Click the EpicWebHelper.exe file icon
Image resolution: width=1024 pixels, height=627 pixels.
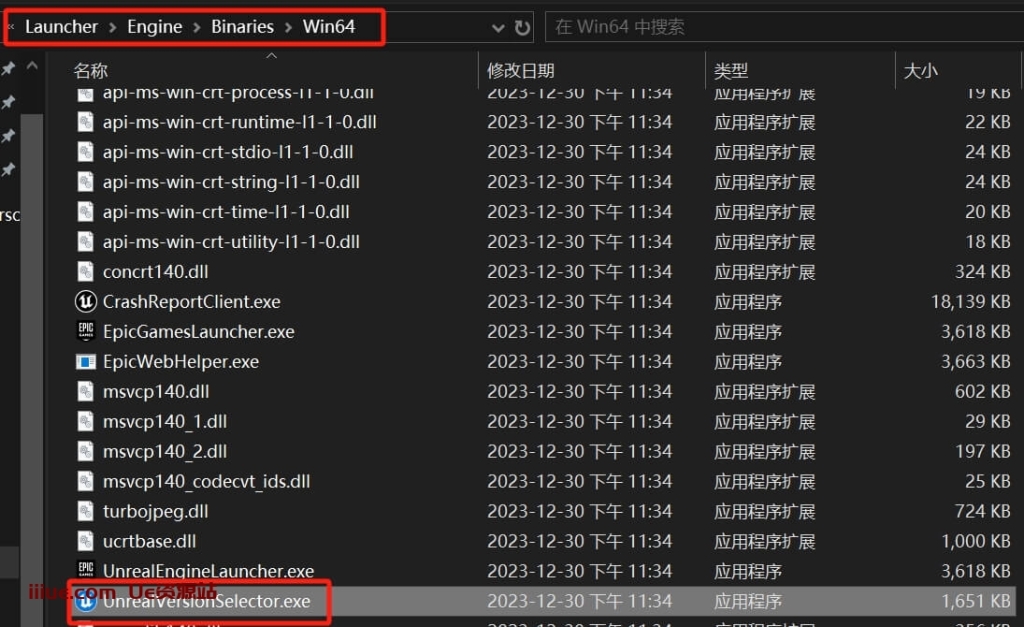click(x=86, y=362)
